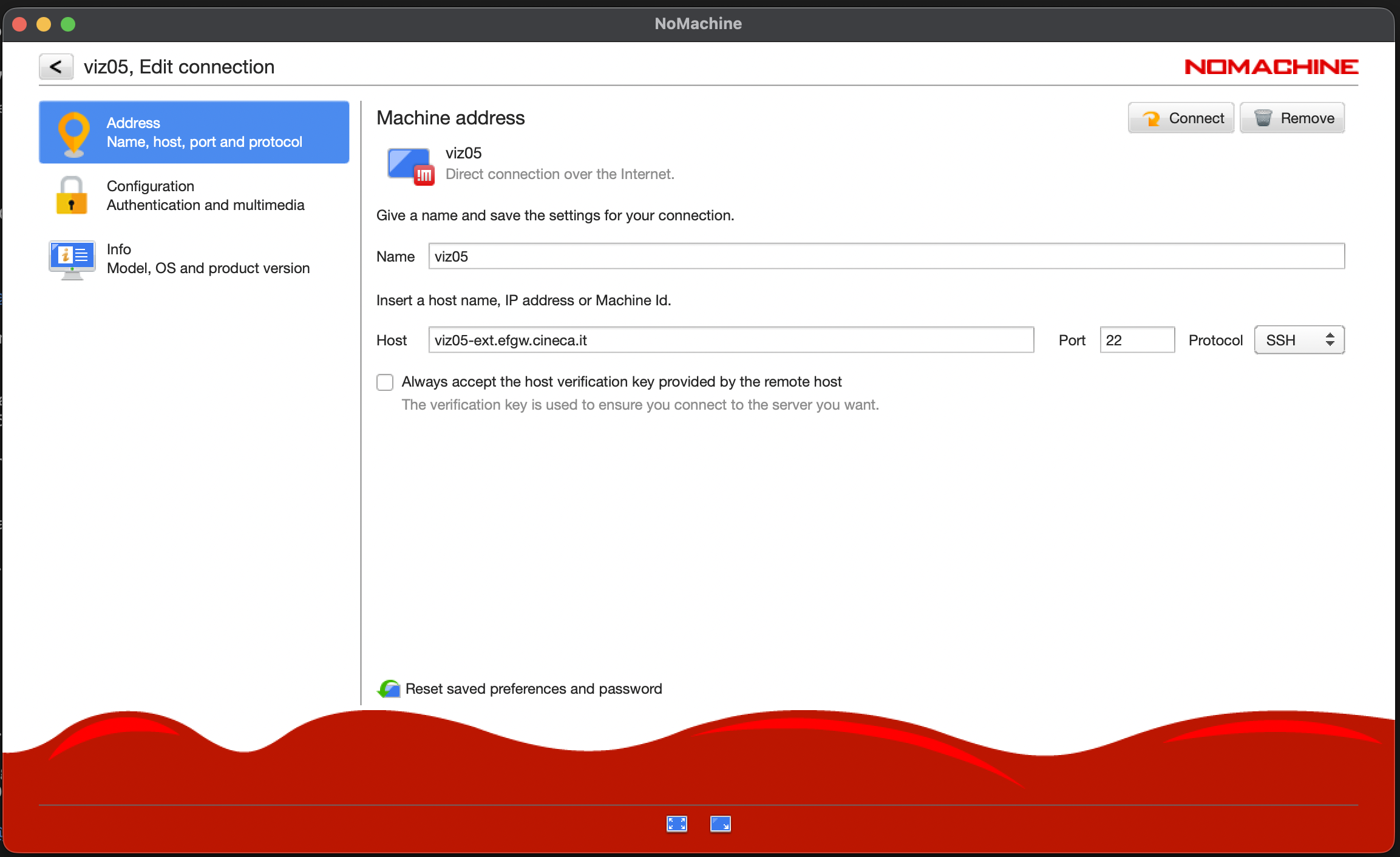Screen dimensions: 1400x857
Task: Click the Info monitor icon
Action: click(x=72, y=259)
